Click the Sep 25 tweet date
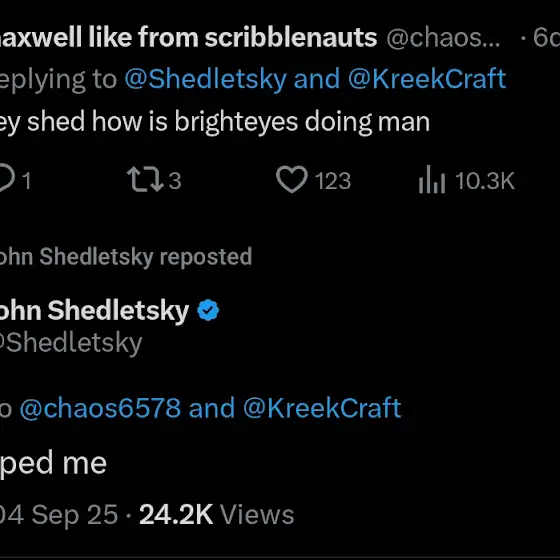Screen dimensions: 560x560 click(x=75, y=515)
